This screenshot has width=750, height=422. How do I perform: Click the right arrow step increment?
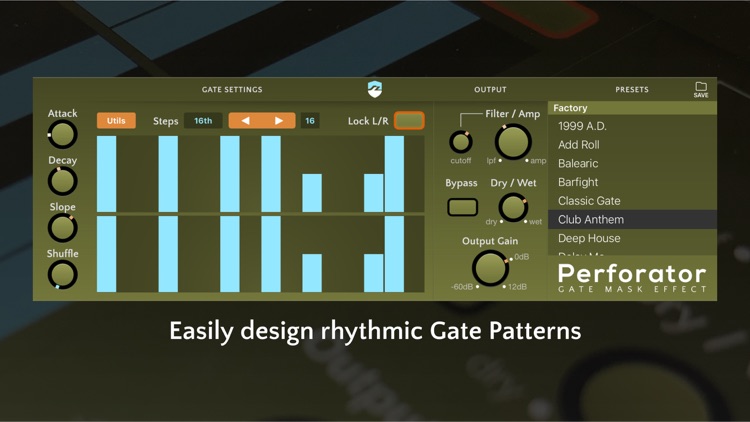[x=278, y=121]
